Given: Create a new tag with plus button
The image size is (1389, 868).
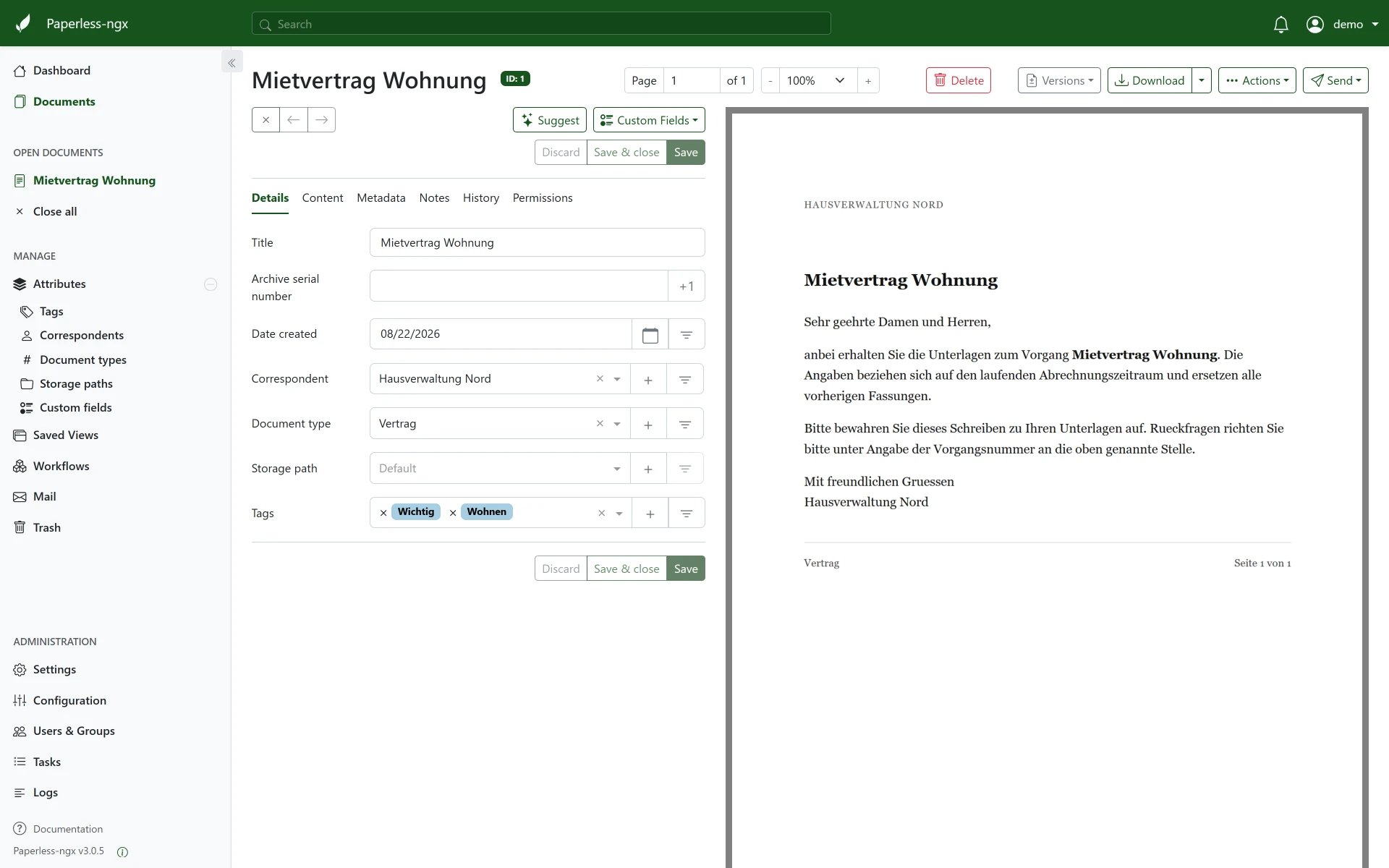Looking at the screenshot, I should tap(650, 514).
